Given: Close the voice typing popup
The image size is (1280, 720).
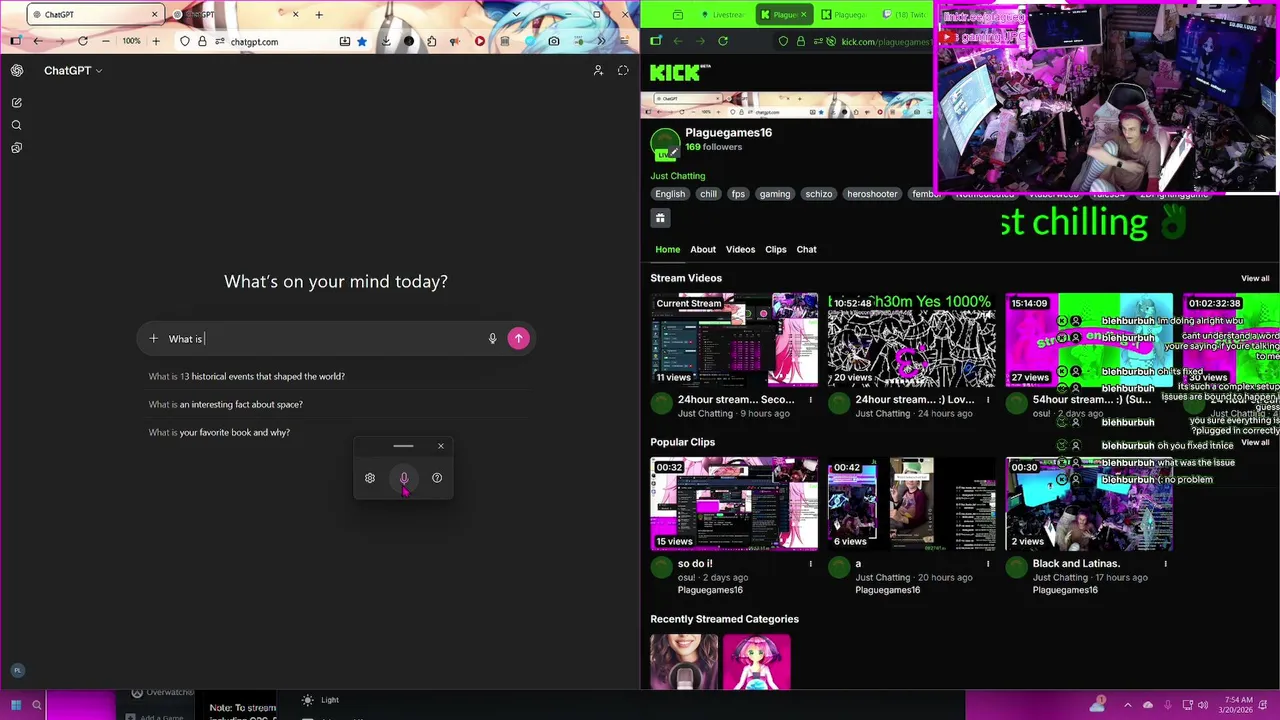Looking at the screenshot, I should click(441, 446).
